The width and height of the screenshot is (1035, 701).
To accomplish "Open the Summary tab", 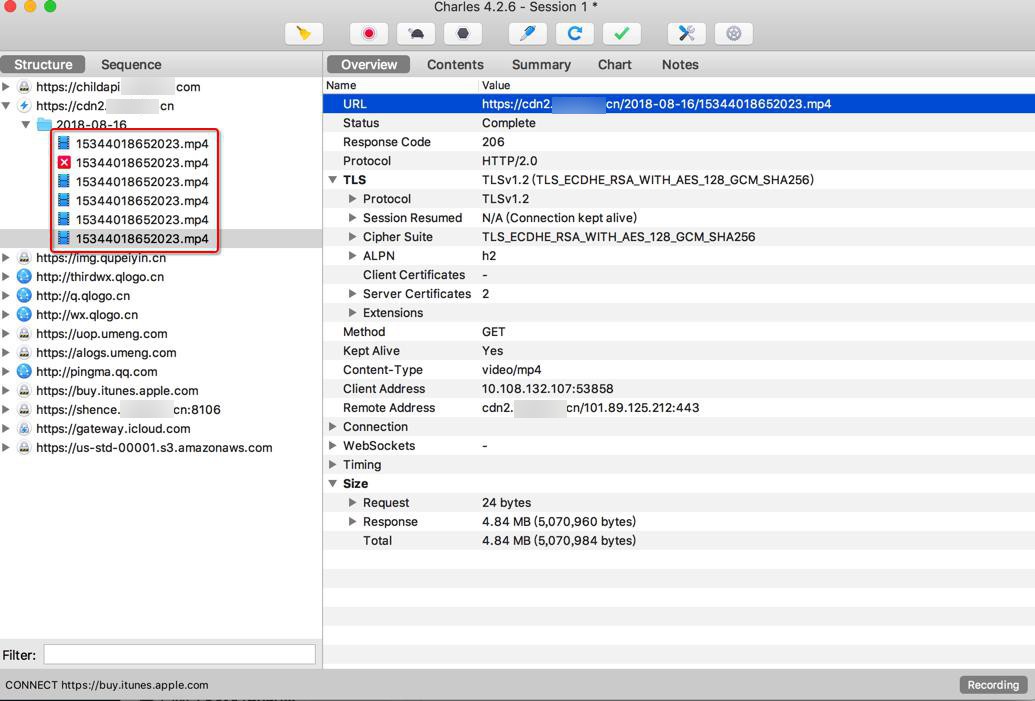I will click(541, 65).
